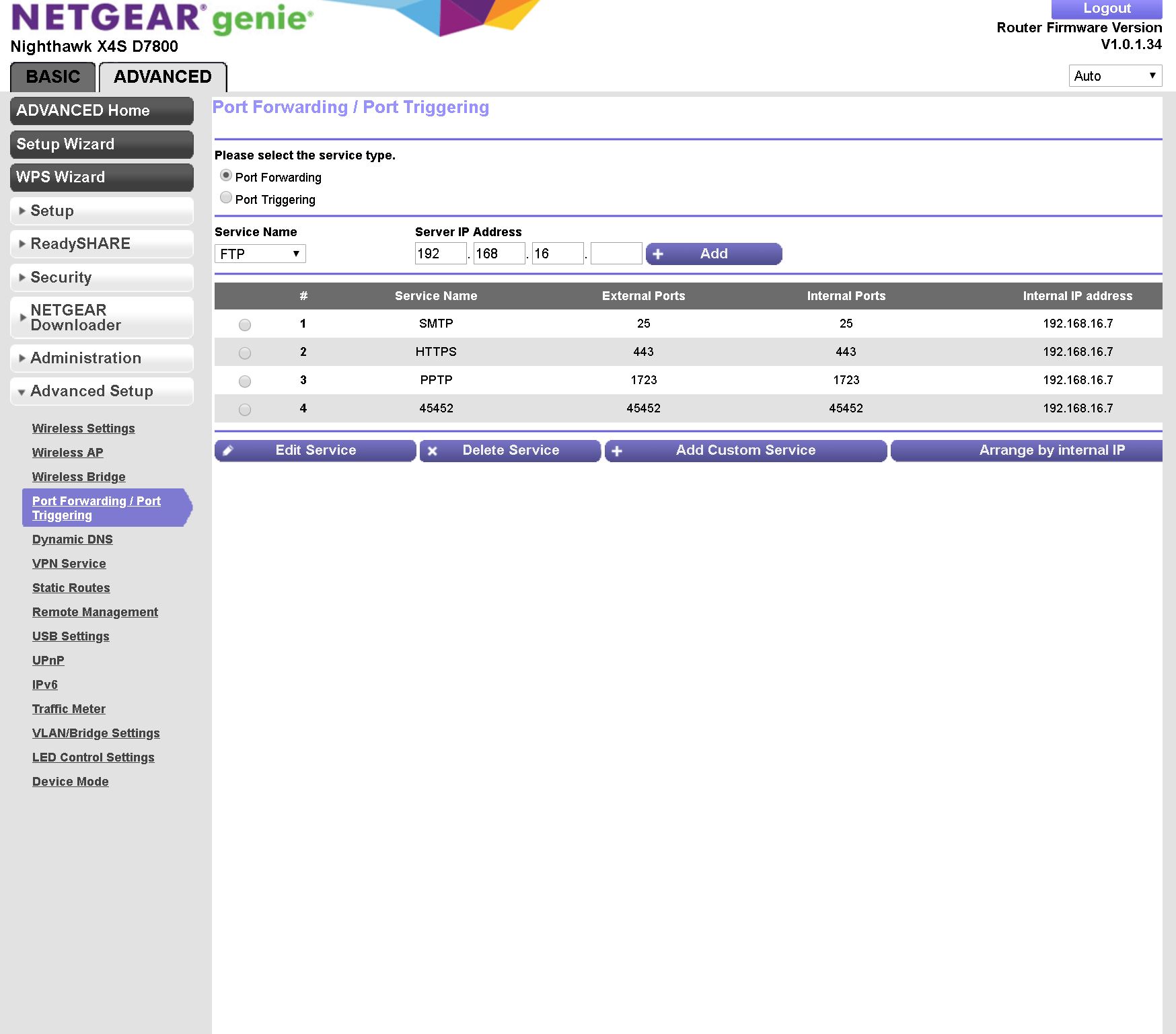Open the LED Control Settings link
Viewport: 1176px width, 1034px height.
[x=94, y=758]
